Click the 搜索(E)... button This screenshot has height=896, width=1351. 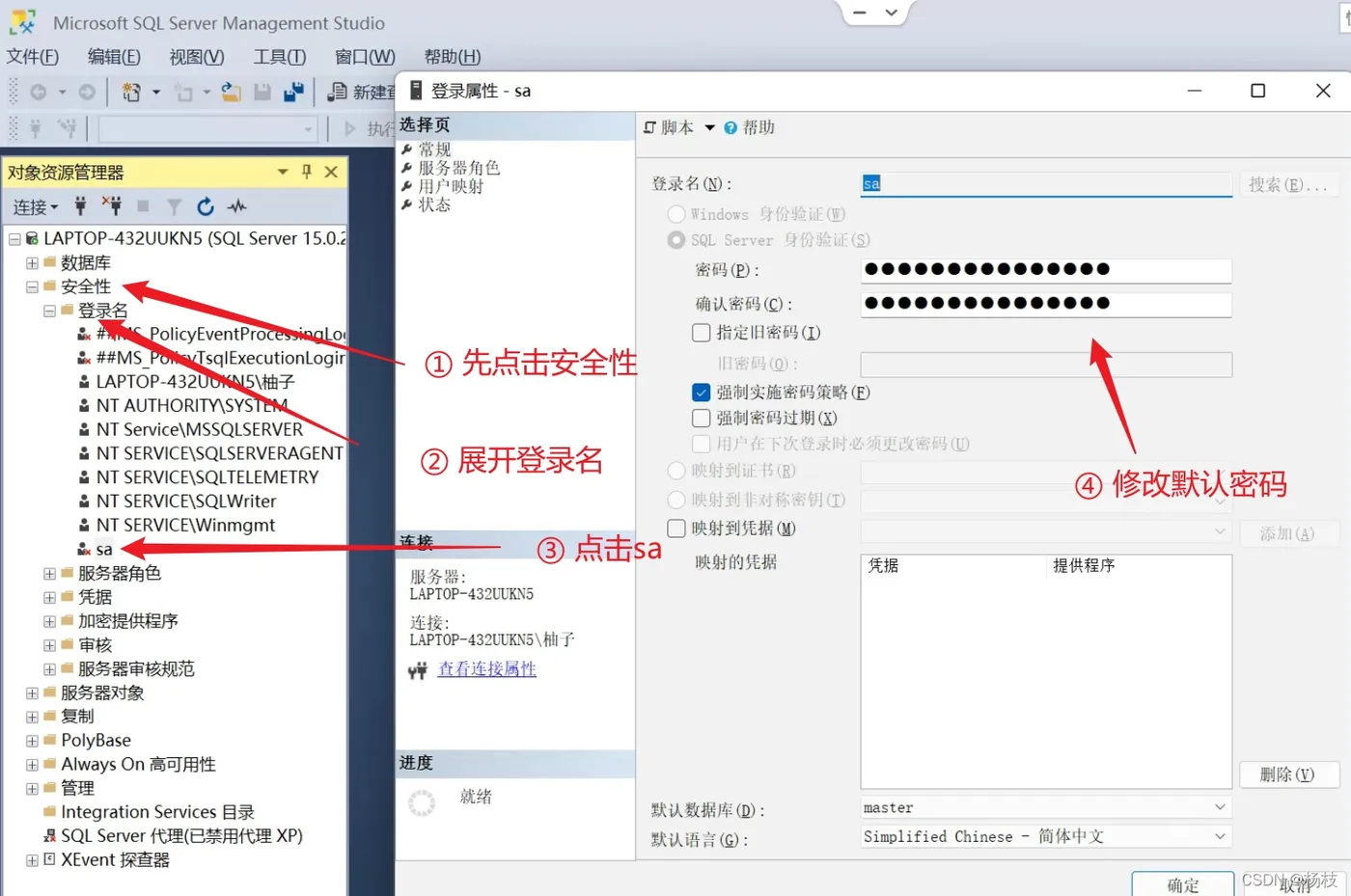pyautogui.click(x=1288, y=184)
